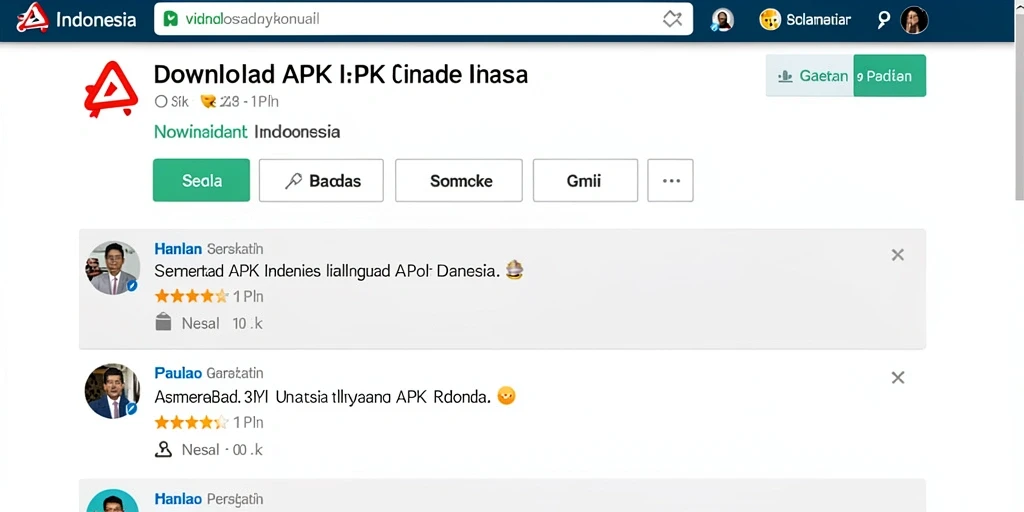Open Hanlao Persgatin reviewer avatar
The image size is (1024, 512).
(112, 501)
